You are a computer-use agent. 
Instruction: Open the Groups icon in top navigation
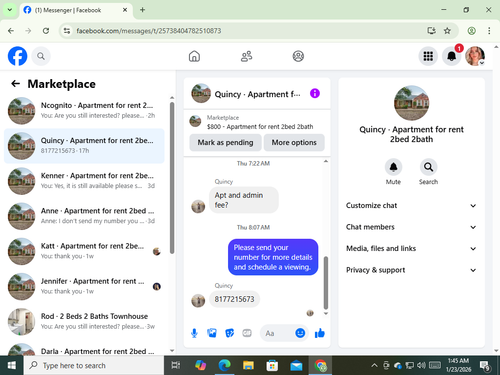pos(298,56)
